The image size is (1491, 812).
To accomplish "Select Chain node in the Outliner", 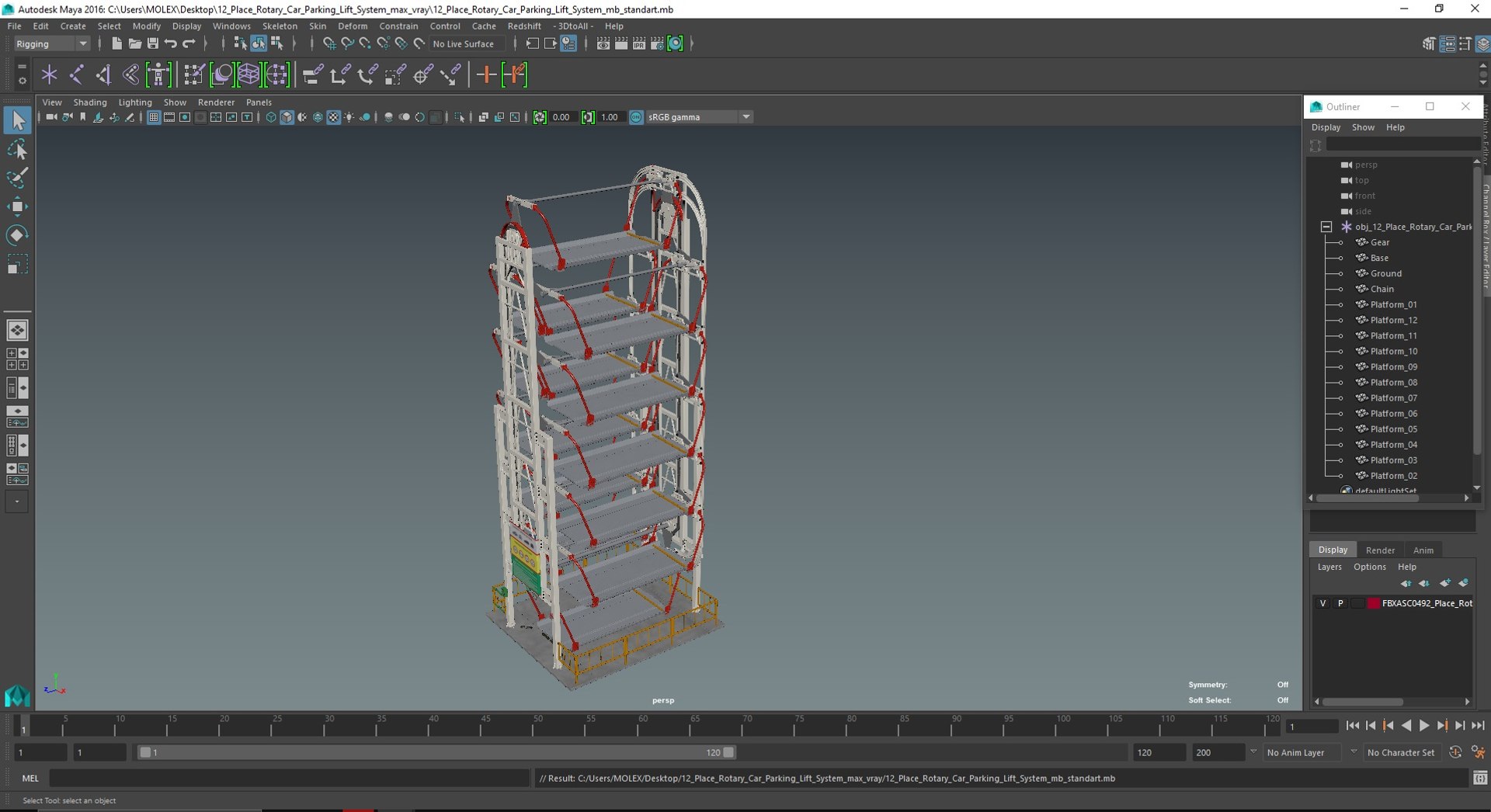I will [x=1382, y=289].
